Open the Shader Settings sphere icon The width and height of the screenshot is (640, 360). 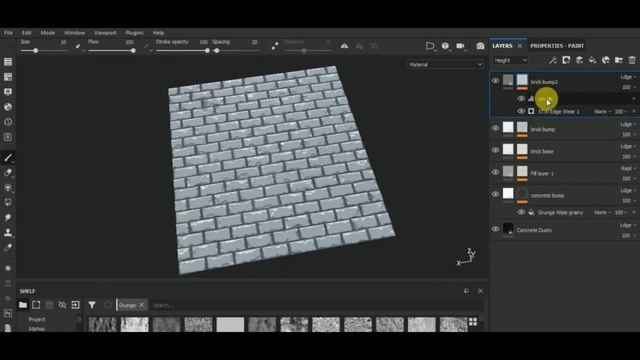point(8,107)
